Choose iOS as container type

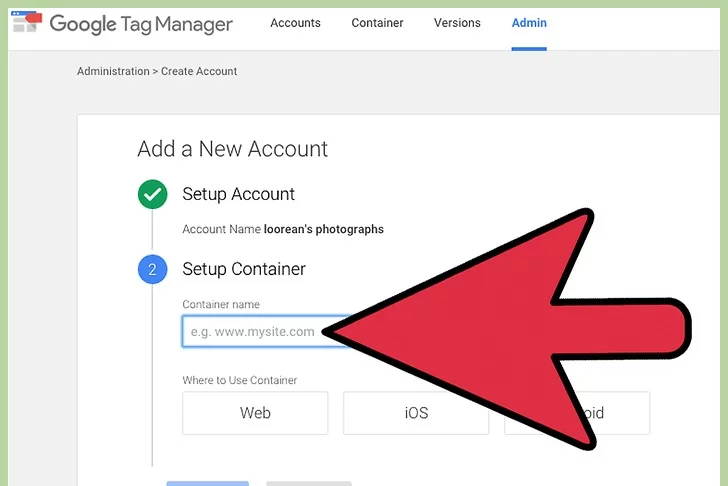point(415,413)
